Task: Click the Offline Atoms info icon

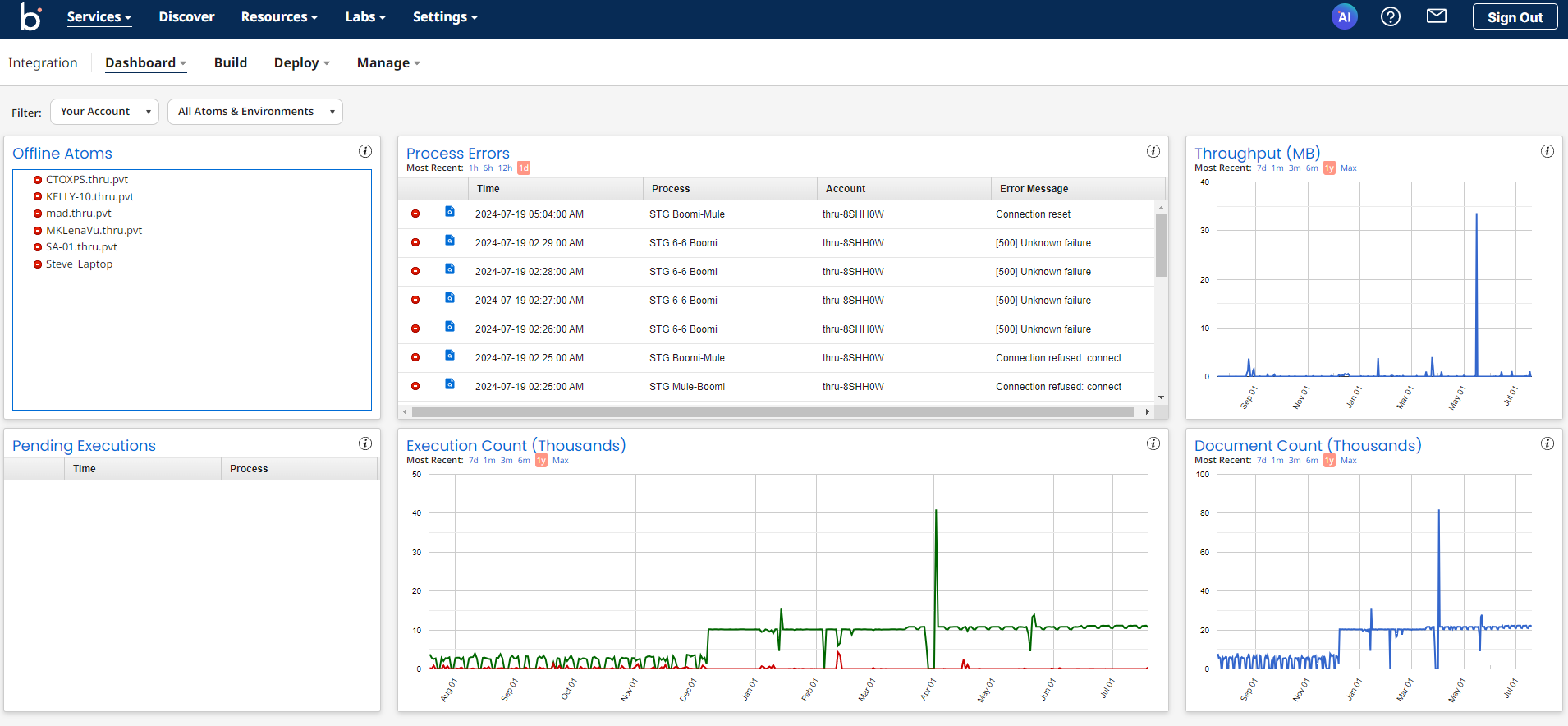Action: [365, 151]
